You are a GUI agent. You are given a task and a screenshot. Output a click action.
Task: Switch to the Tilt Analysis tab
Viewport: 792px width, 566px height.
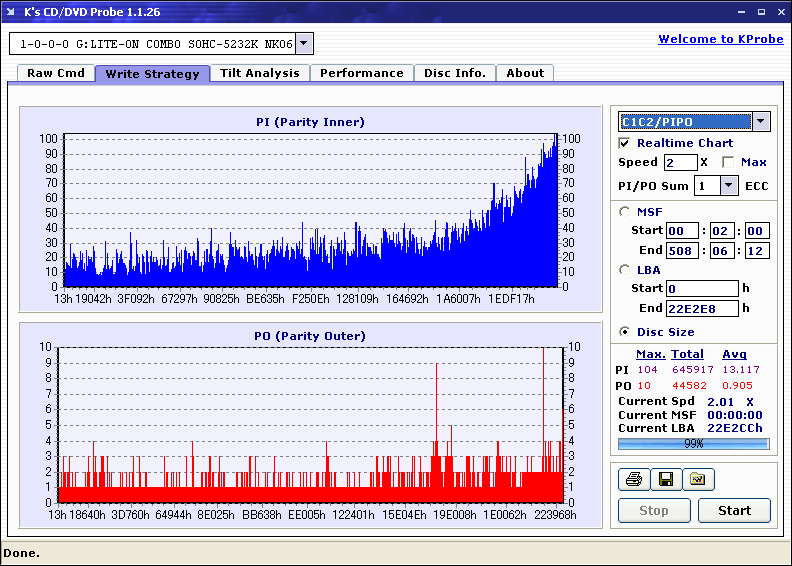coord(259,73)
